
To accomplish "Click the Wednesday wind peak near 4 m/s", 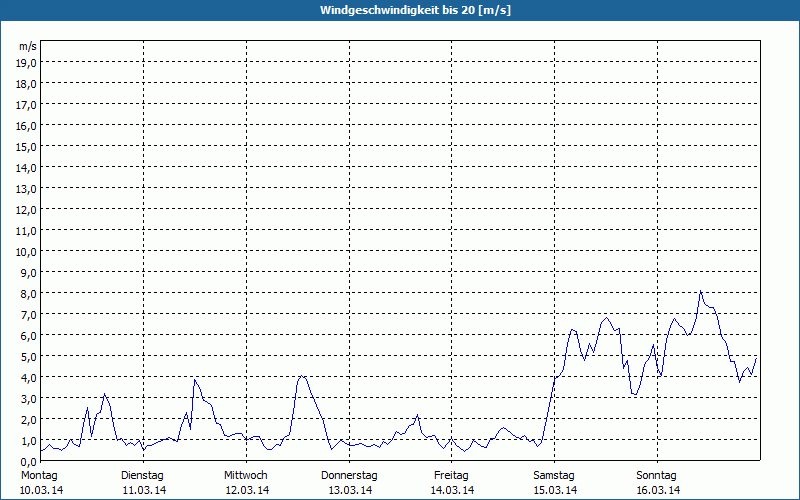I will click(302, 377).
